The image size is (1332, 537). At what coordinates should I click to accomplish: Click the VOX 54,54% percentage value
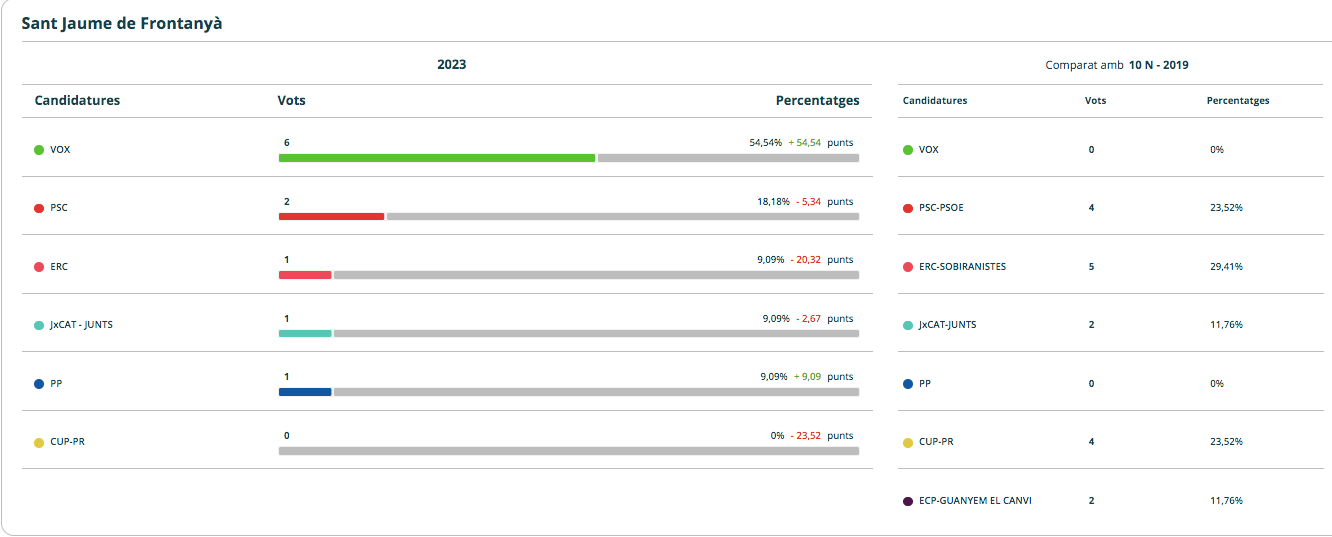tap(765, 143)
